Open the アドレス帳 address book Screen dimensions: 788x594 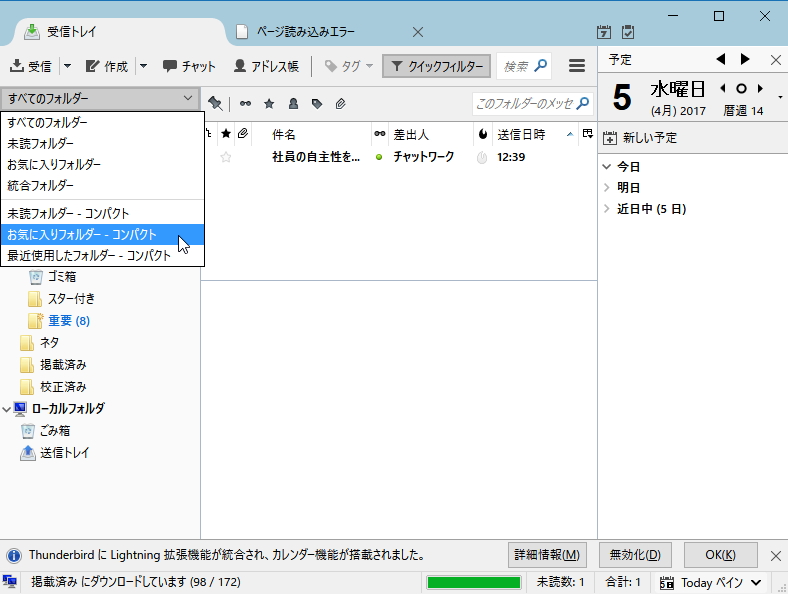point(266,66)
